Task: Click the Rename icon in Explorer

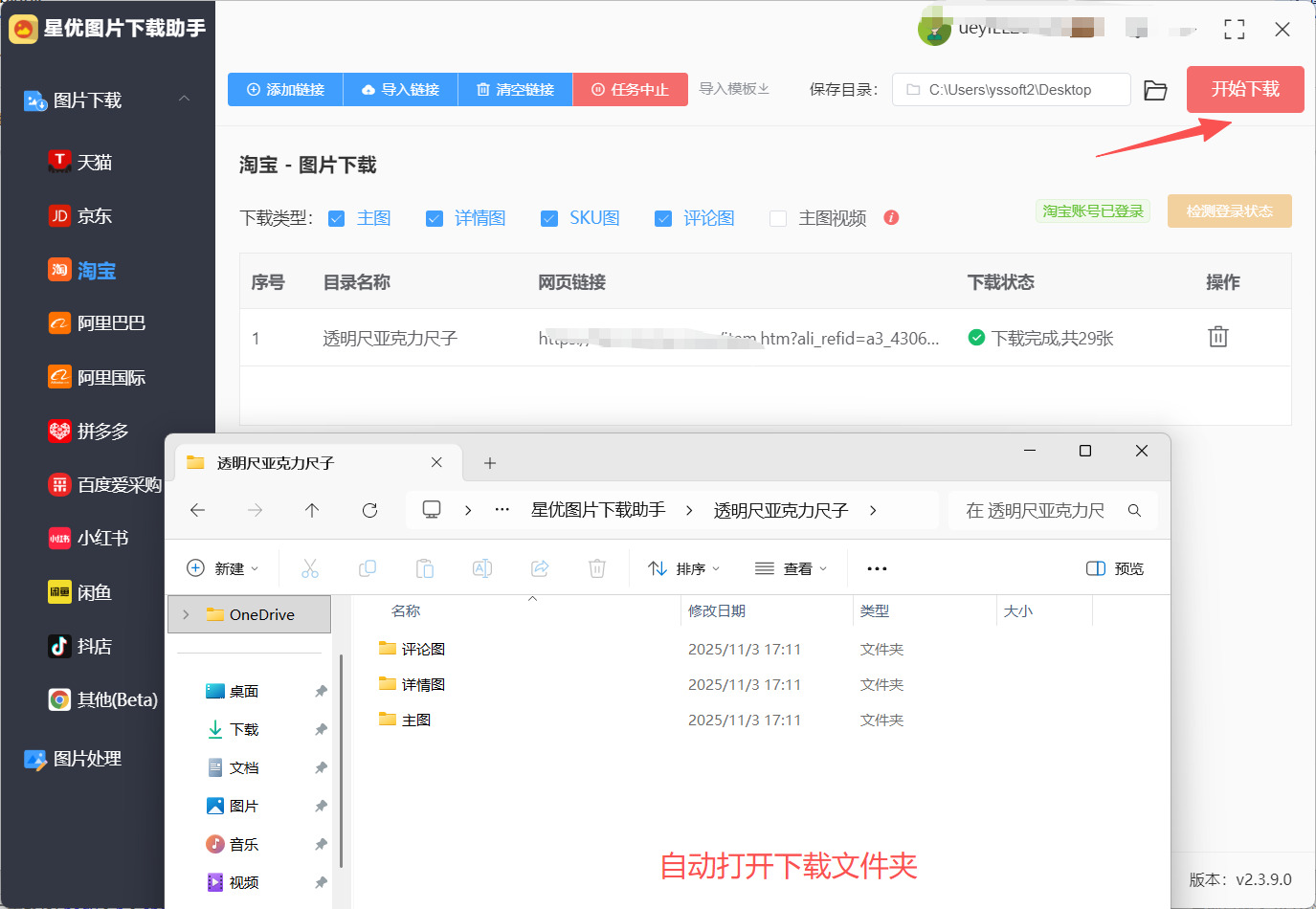Action: click(482, 568)
